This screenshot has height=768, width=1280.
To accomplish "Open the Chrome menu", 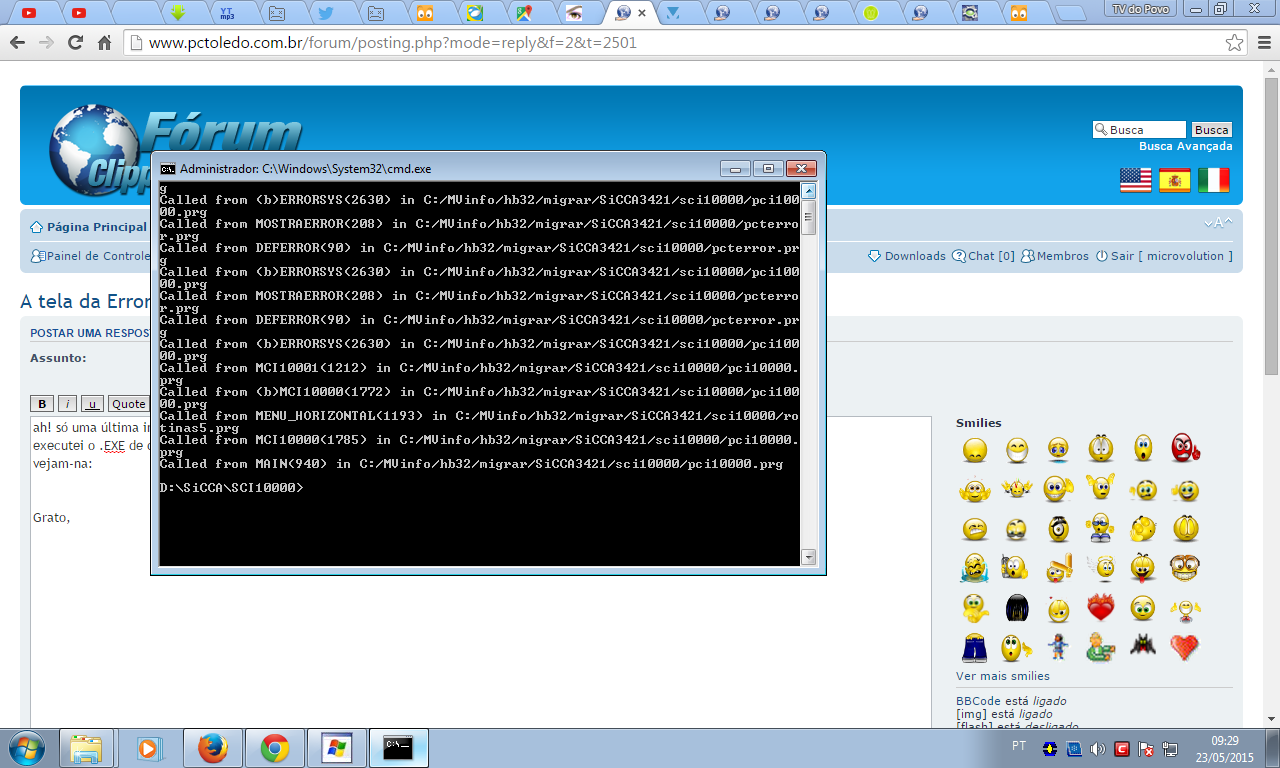I will [1262, 43].
